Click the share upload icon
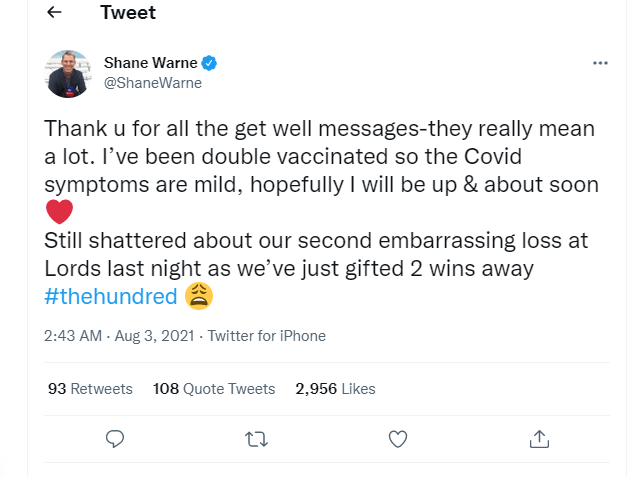The image size is (642, 477). [539, 438]
